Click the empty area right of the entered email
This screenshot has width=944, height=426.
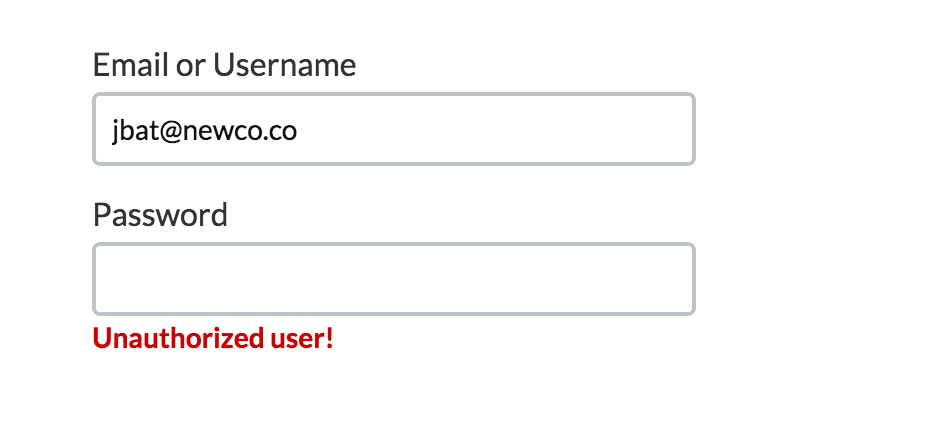[500, 130]
